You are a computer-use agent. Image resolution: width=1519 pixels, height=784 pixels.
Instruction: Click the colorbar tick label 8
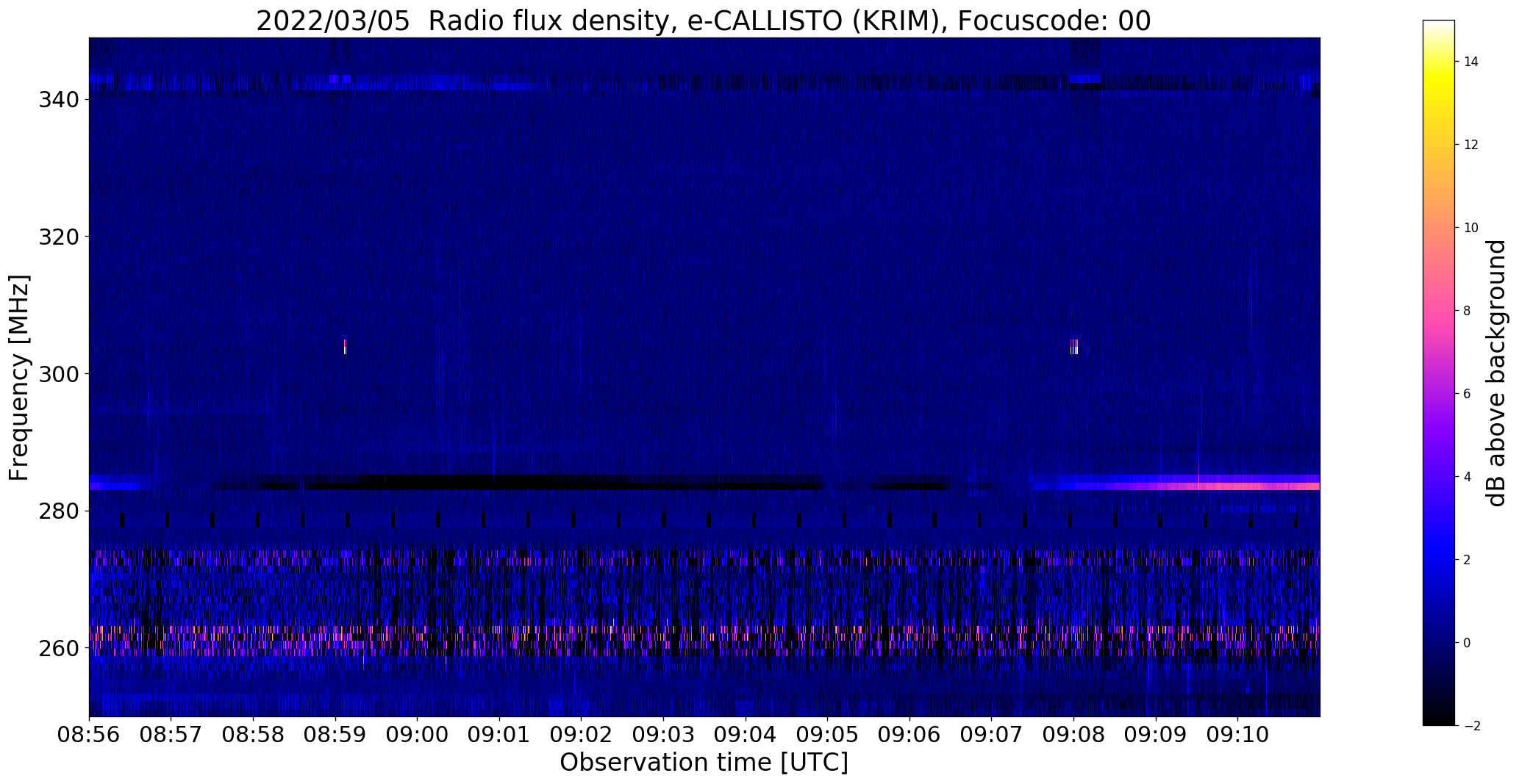(1468, 311)
